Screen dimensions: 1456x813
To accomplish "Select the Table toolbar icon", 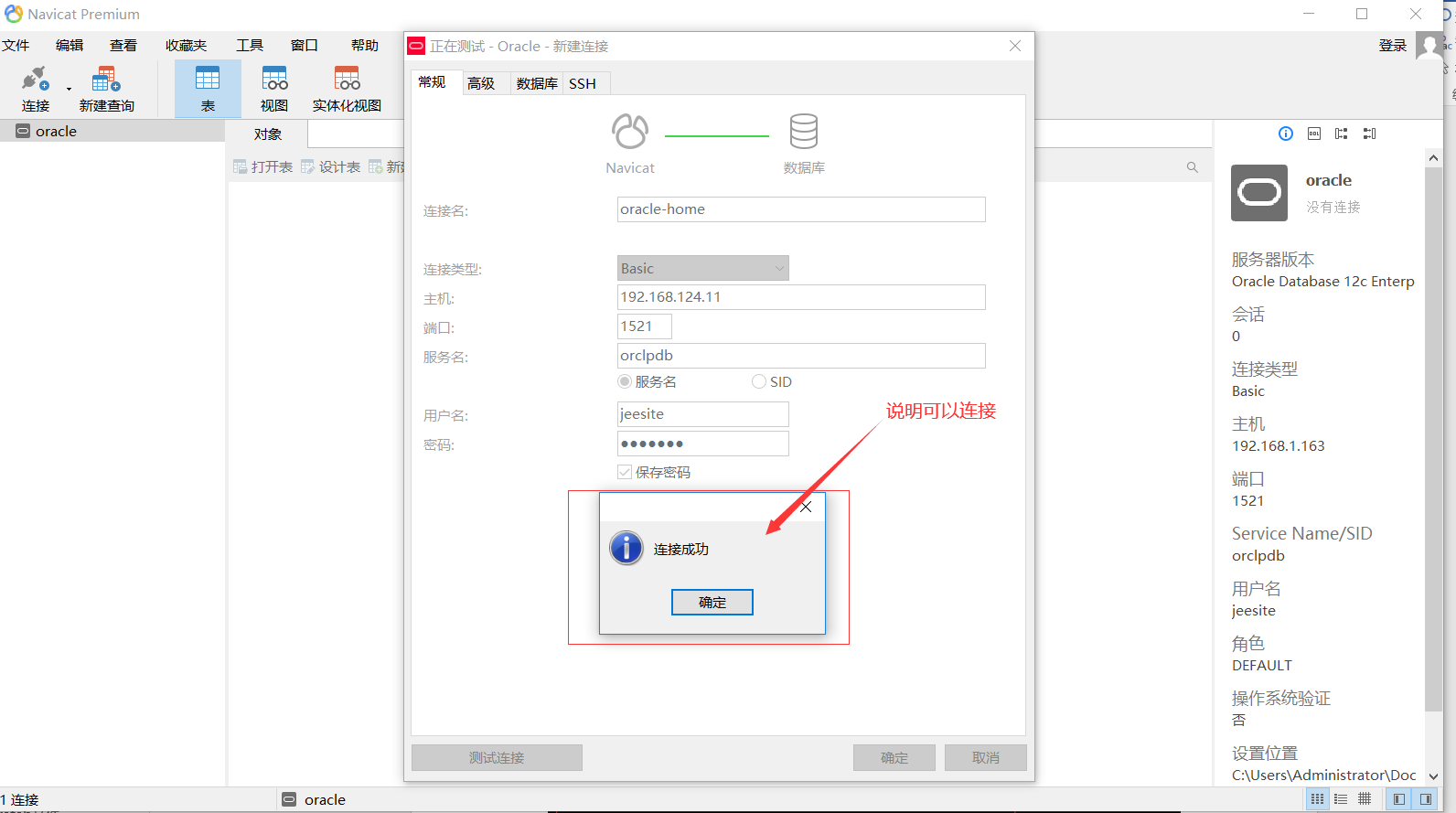I will click(208, 89).
